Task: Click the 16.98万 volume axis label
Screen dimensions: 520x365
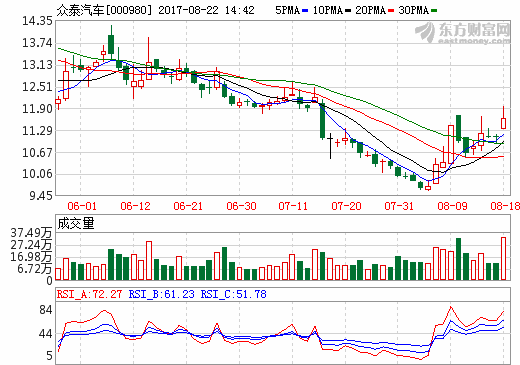Action: pyautogui.click(x=31, y=257)
